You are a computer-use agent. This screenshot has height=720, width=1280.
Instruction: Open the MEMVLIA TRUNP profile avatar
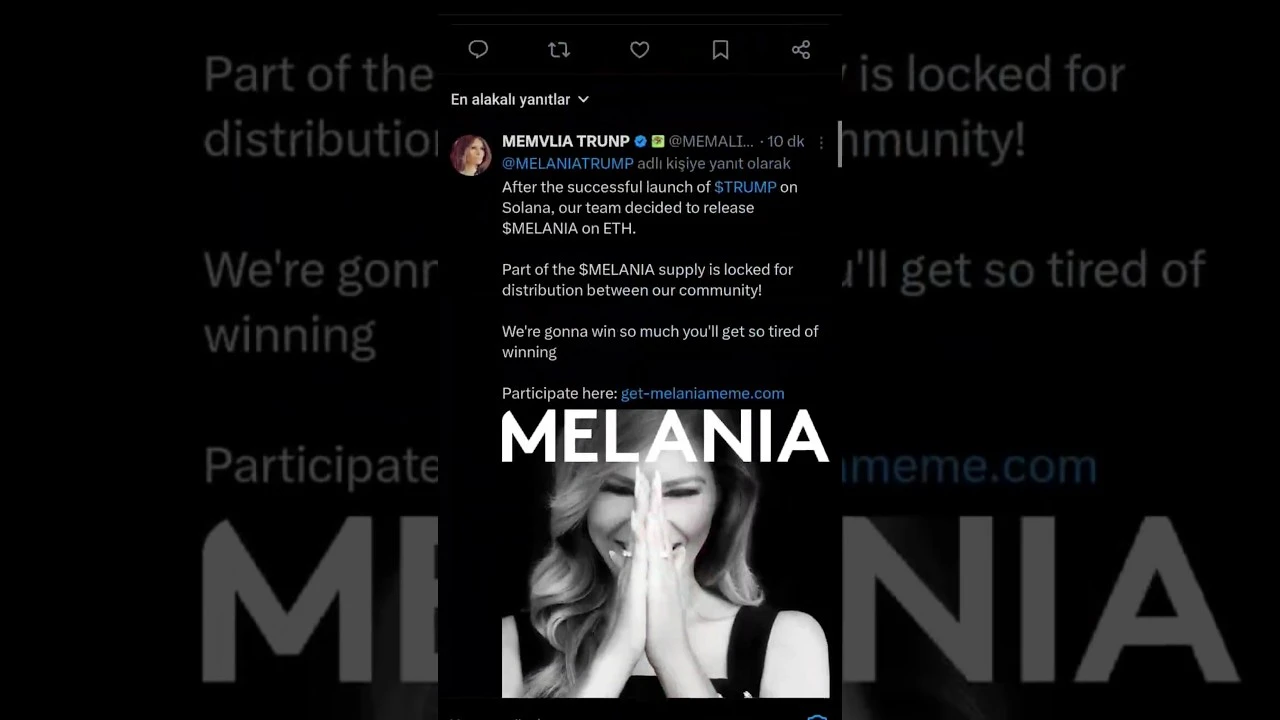471,155
